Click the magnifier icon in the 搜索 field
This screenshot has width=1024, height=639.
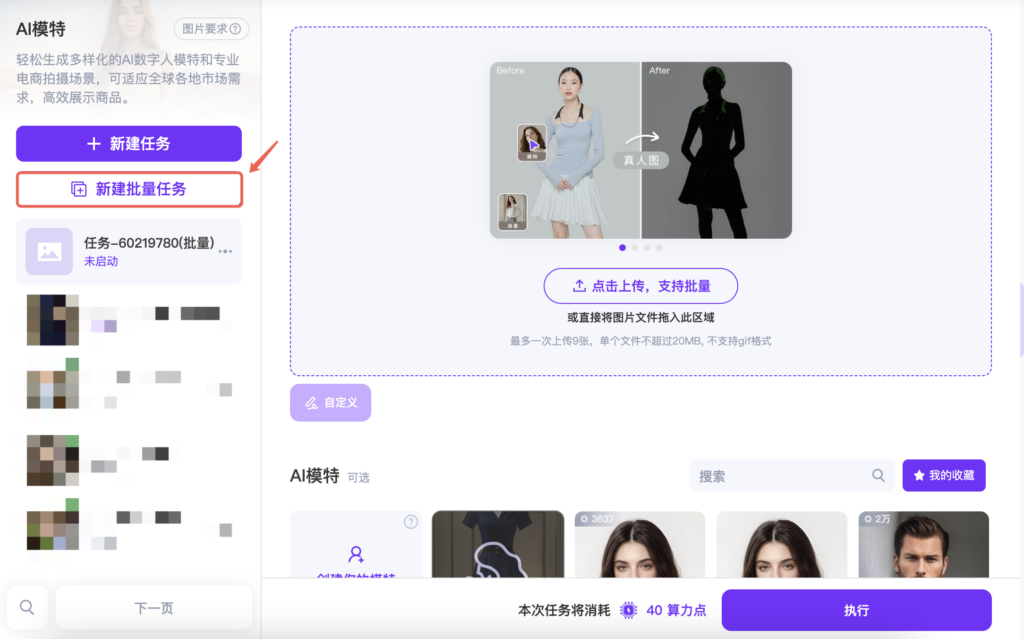(x=878, y=476)
